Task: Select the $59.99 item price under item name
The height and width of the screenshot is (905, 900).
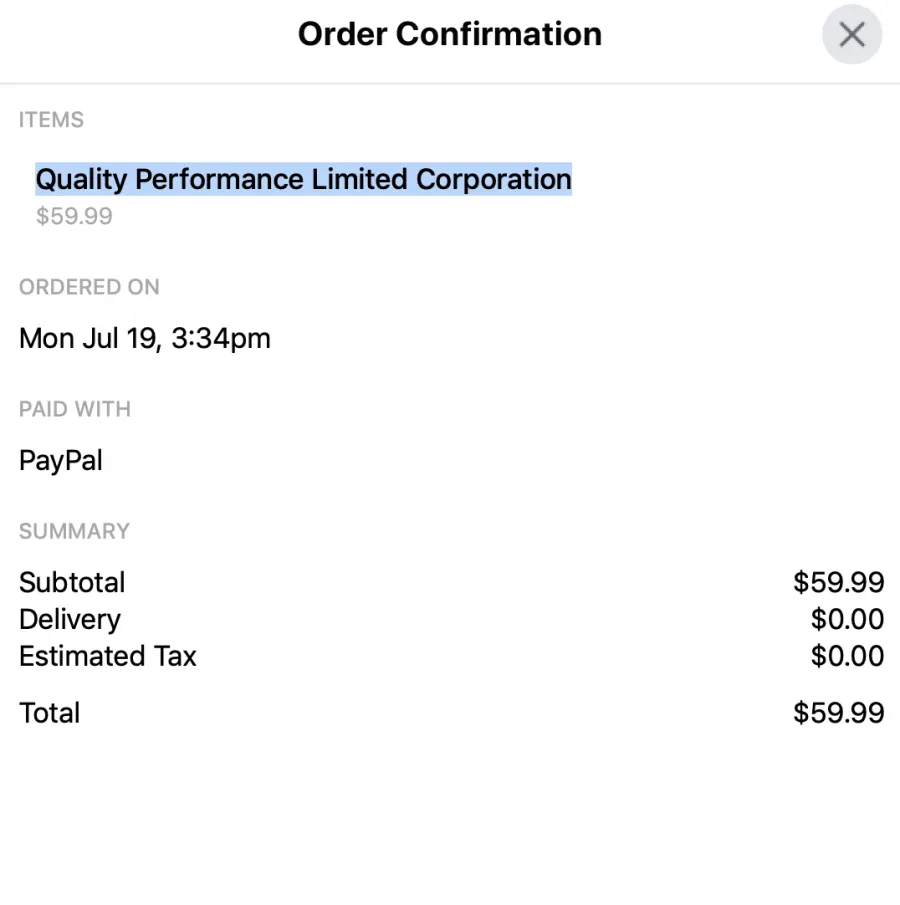Action: point(74,216)
